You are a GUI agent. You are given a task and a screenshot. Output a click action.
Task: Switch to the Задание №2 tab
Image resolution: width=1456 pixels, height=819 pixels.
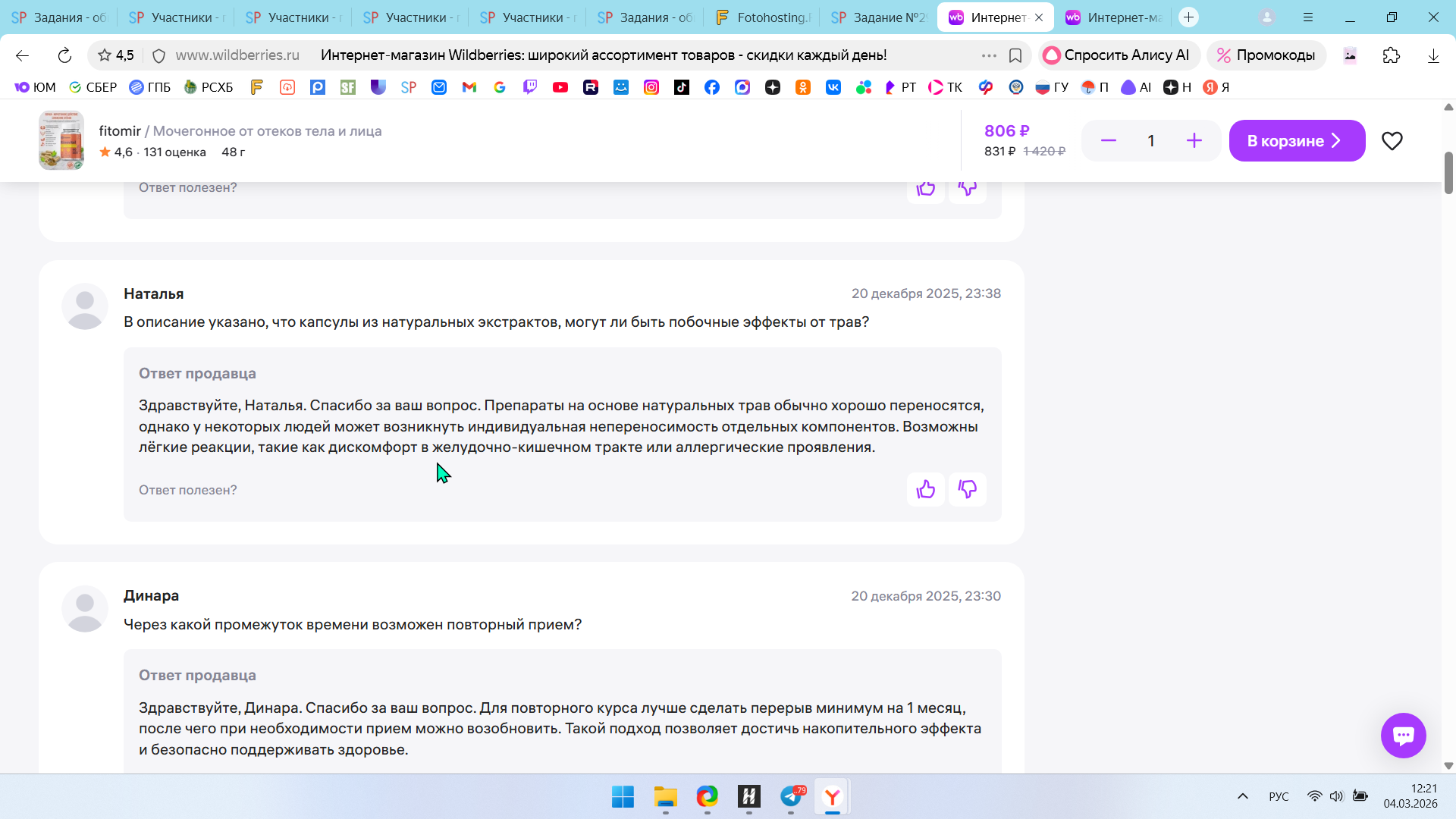click(x=880, y=17)
